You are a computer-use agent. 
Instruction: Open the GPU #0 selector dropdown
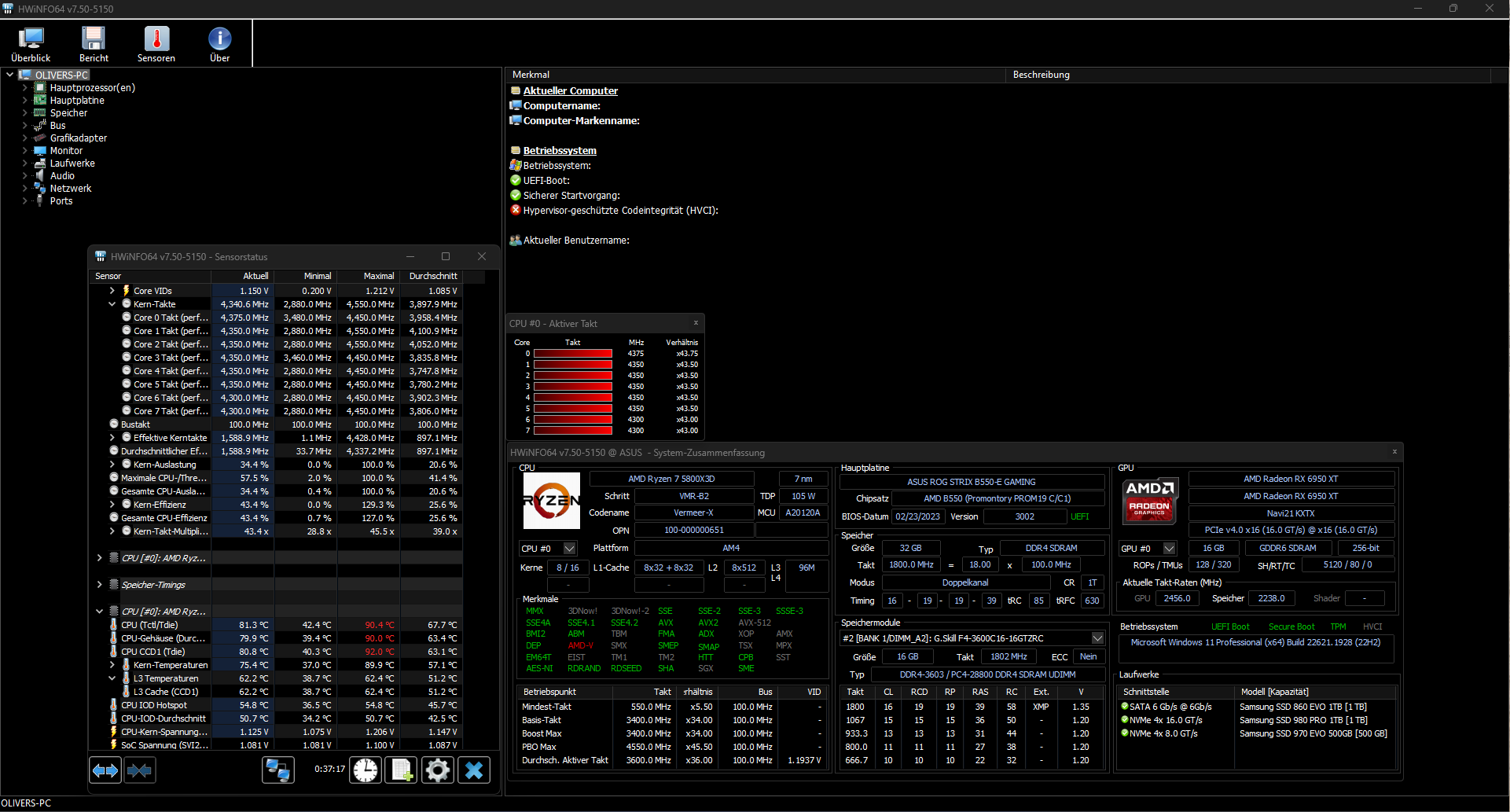click(x=1169, y=549)
